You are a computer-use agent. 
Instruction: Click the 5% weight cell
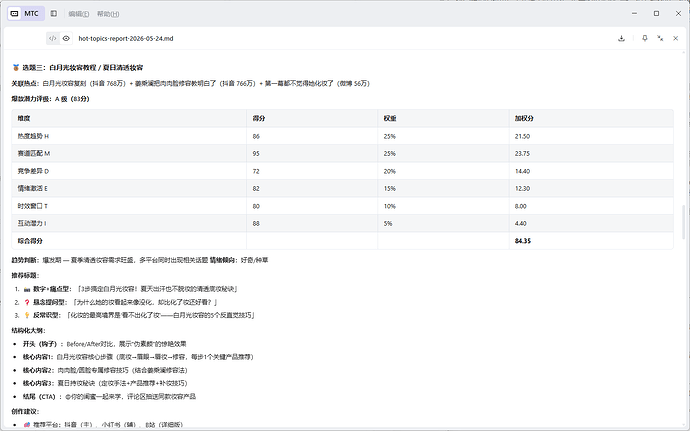click(388, 223)
